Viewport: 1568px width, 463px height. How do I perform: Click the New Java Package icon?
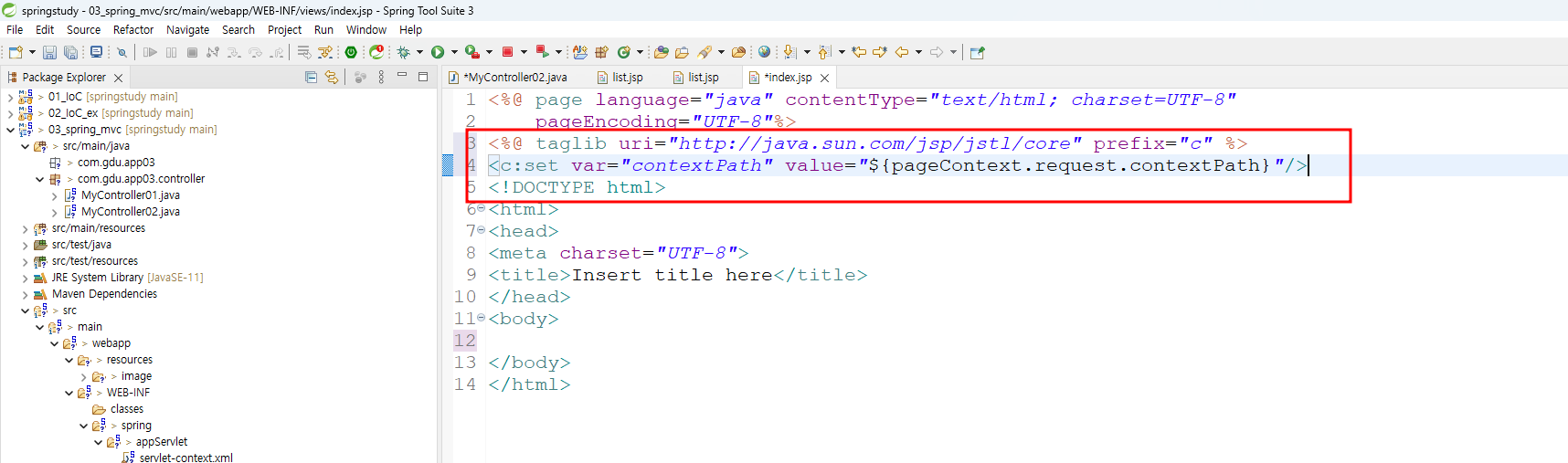(601, 52)
